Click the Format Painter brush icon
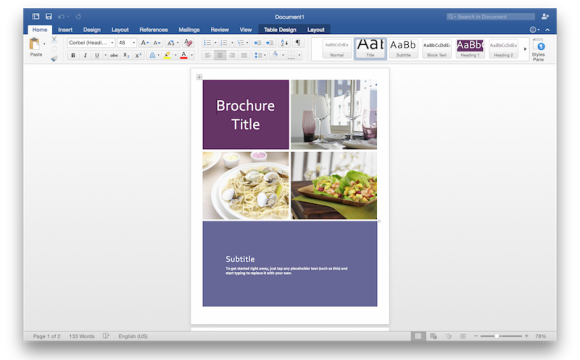Viewport: 580px width, 360px height. pos(54,58)
